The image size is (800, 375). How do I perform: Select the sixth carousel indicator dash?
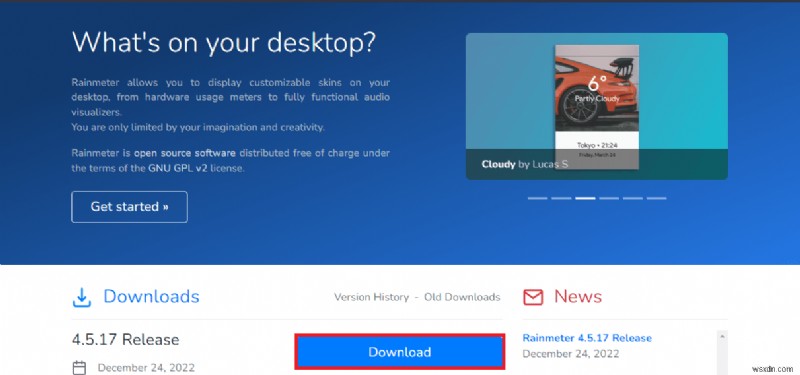tap(656, 198)
